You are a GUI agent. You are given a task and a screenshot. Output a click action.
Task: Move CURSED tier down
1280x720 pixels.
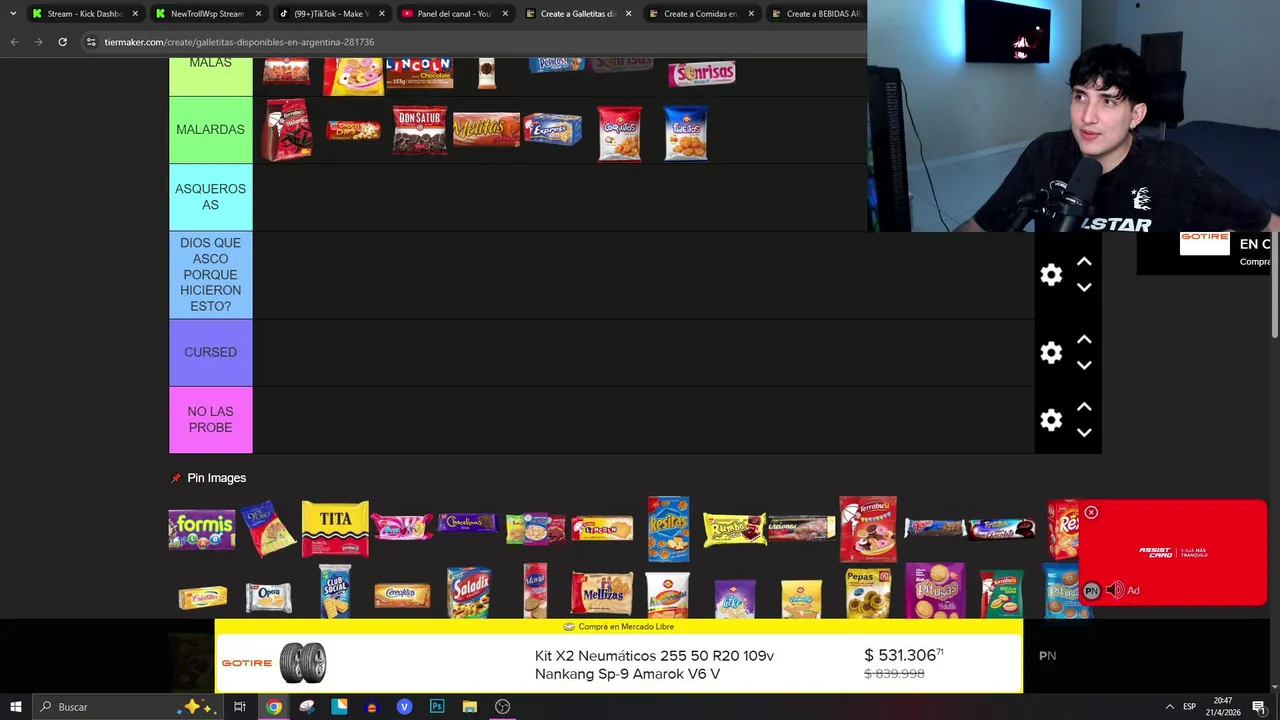[x=1084, y=365]
